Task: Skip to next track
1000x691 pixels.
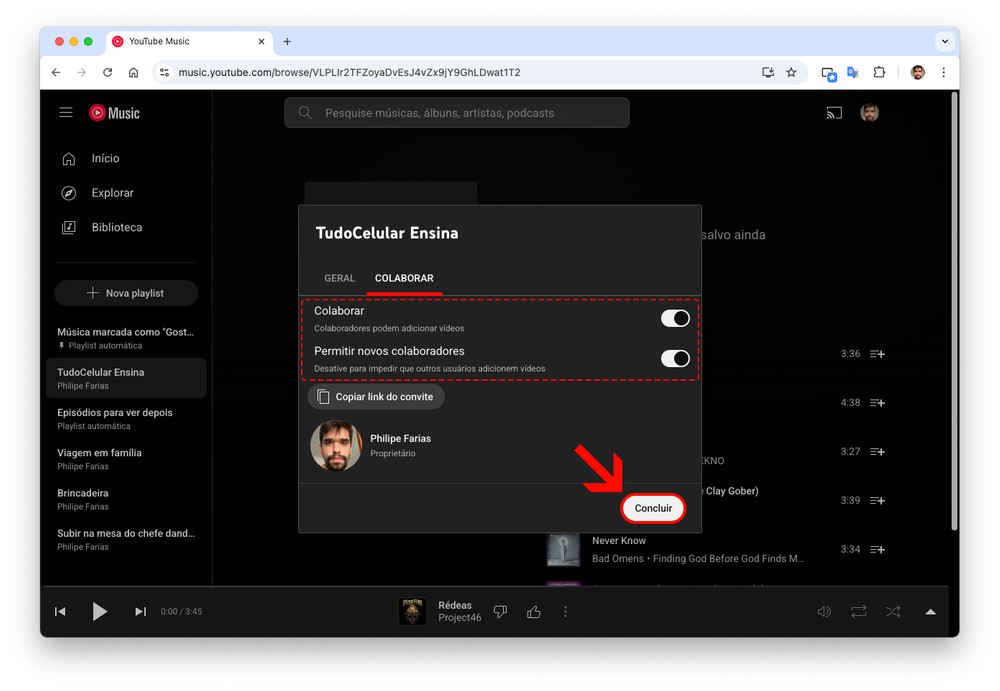Action: pos(140,612)
